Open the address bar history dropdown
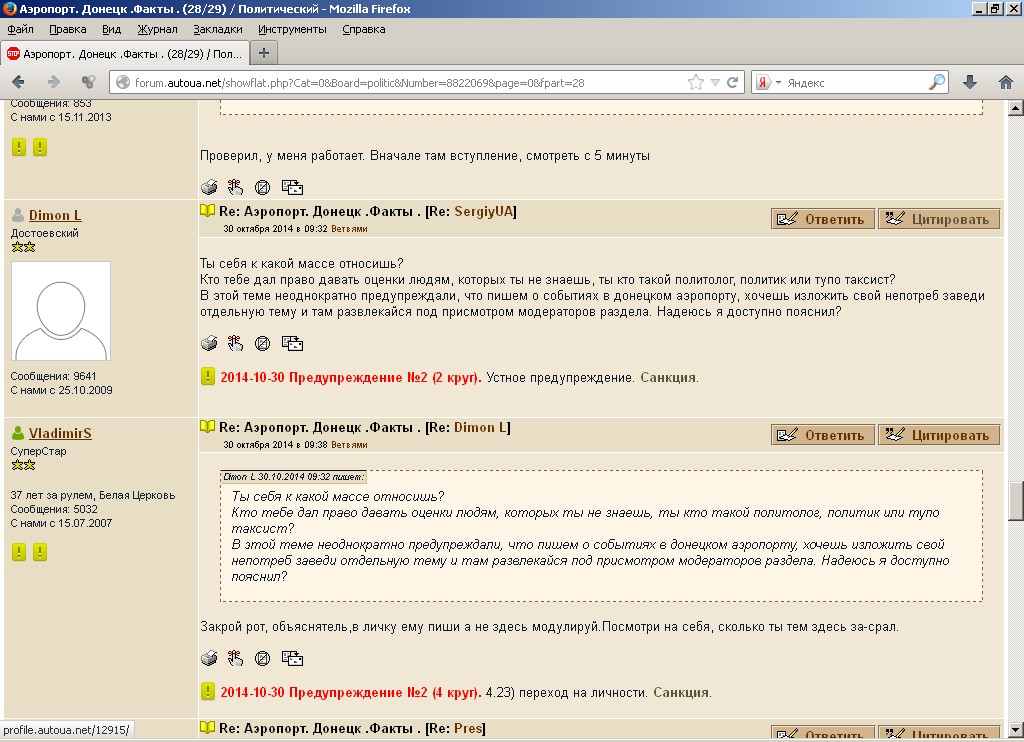1024x742 pixels. 715,82
